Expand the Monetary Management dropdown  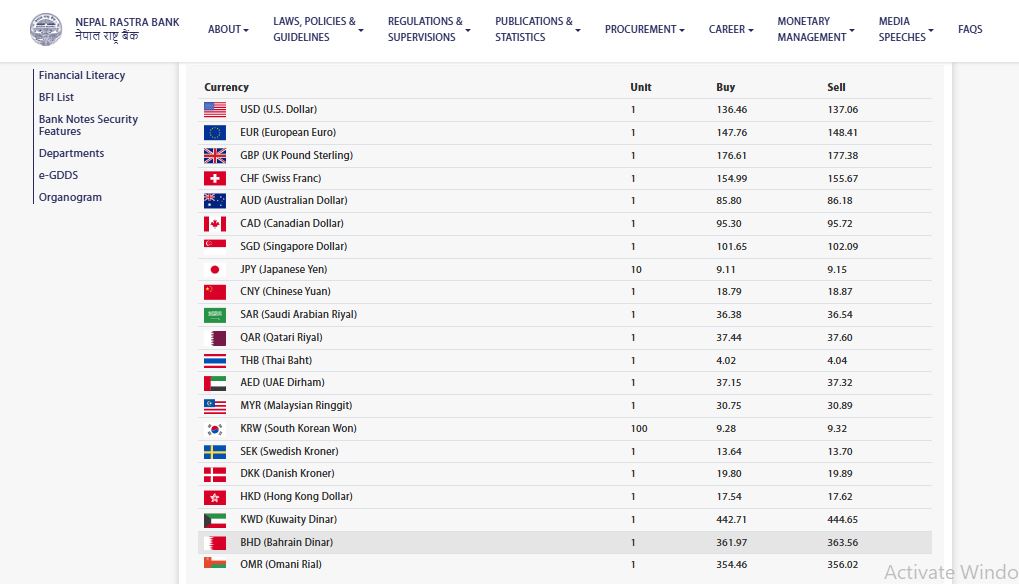click(x=816, y=29)
